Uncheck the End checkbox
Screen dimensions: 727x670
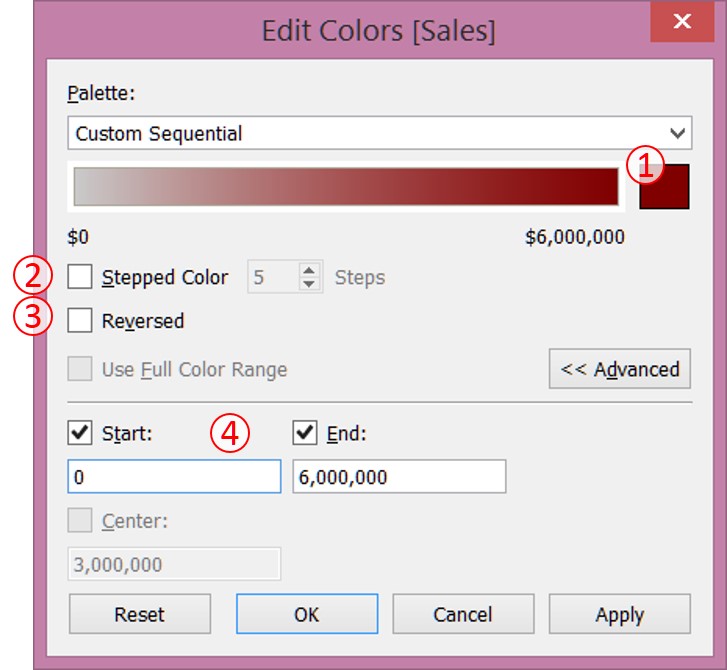click(x=305, y=433)
